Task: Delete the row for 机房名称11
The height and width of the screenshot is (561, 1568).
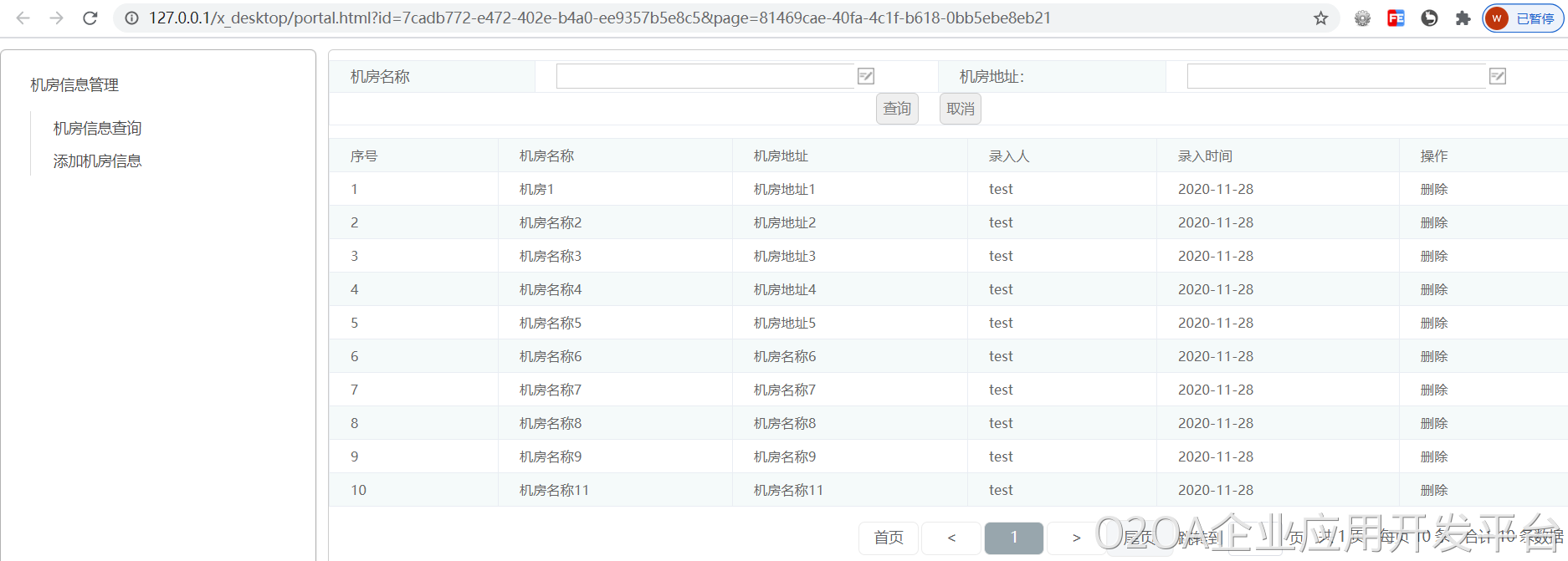Action: (x=1433, y=490)
